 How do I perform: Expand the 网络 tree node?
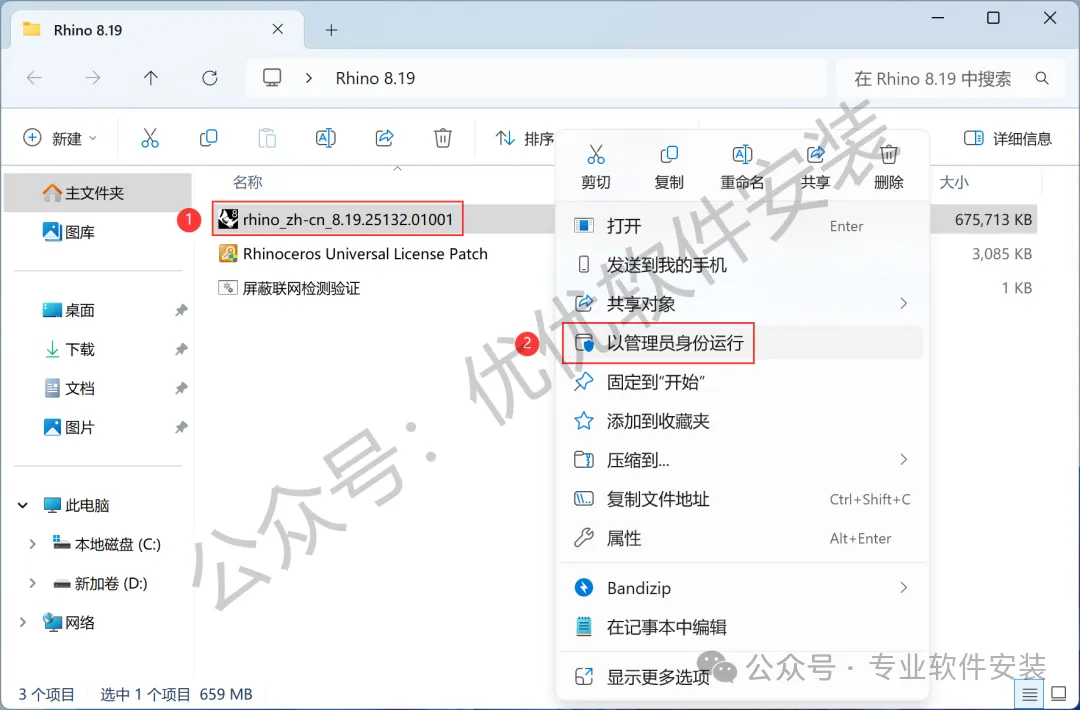23,623
